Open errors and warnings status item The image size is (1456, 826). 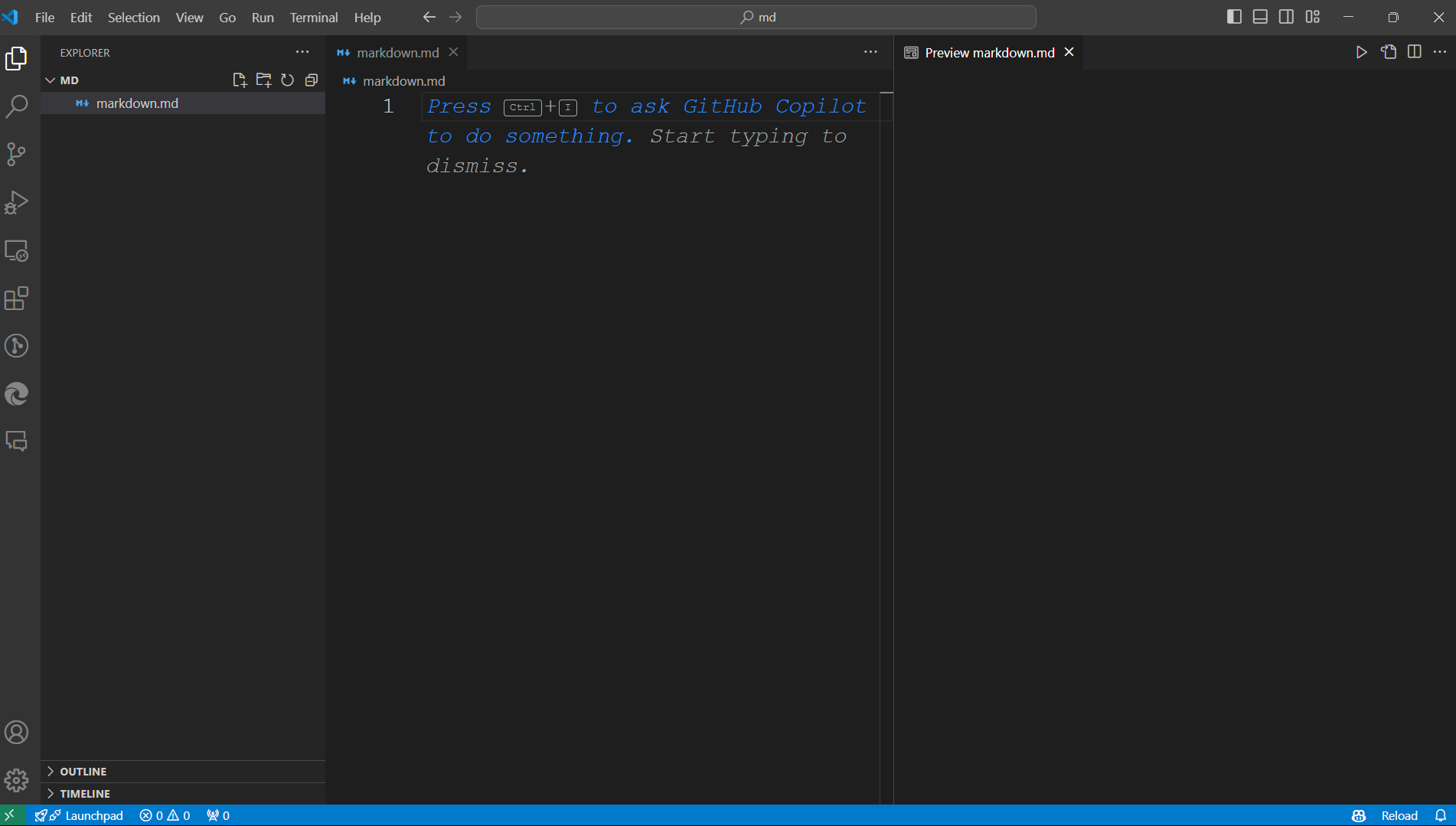pos(165,815)
